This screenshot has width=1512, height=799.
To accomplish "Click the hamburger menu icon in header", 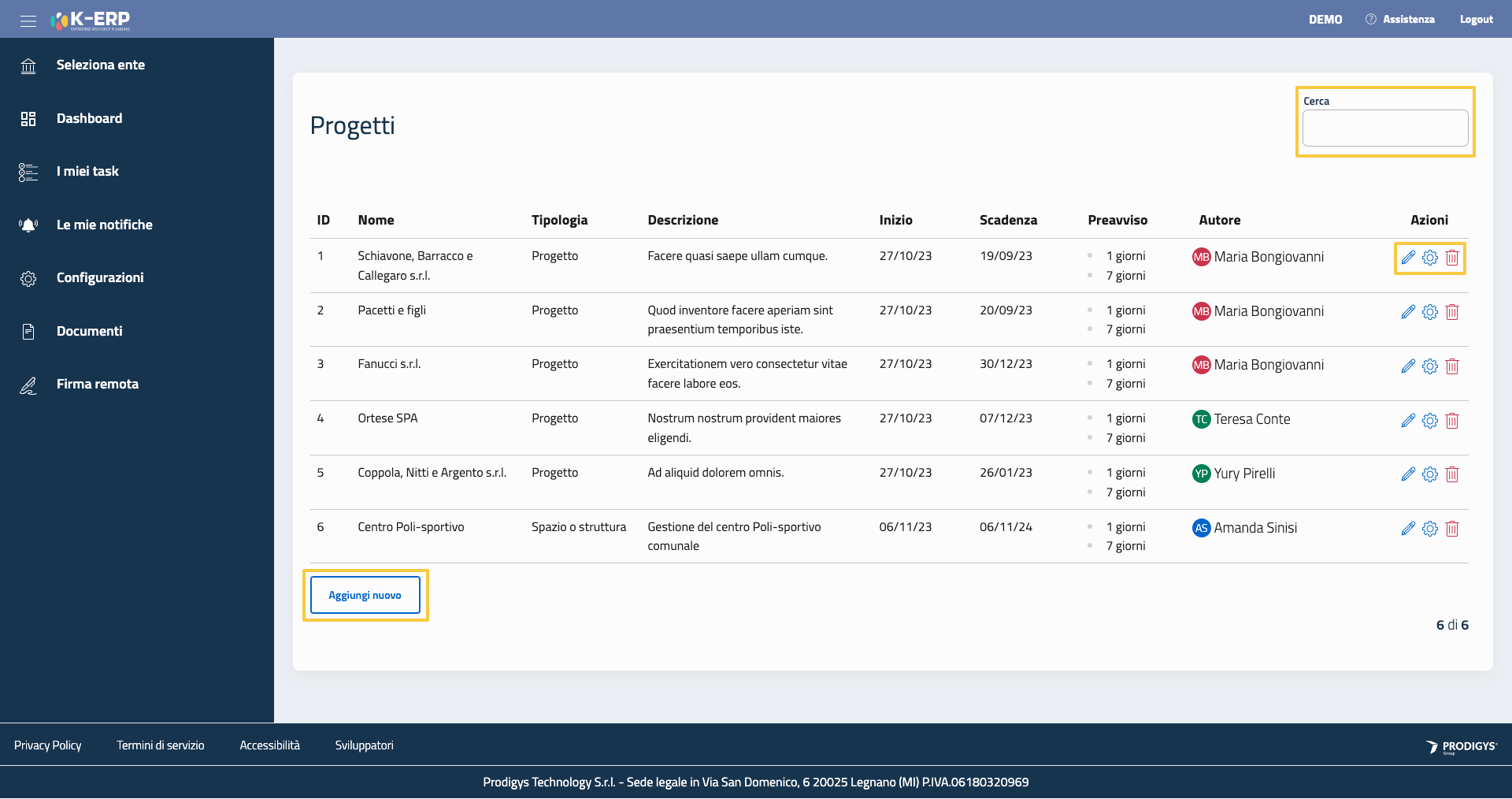I will click(x=28, y=20).
